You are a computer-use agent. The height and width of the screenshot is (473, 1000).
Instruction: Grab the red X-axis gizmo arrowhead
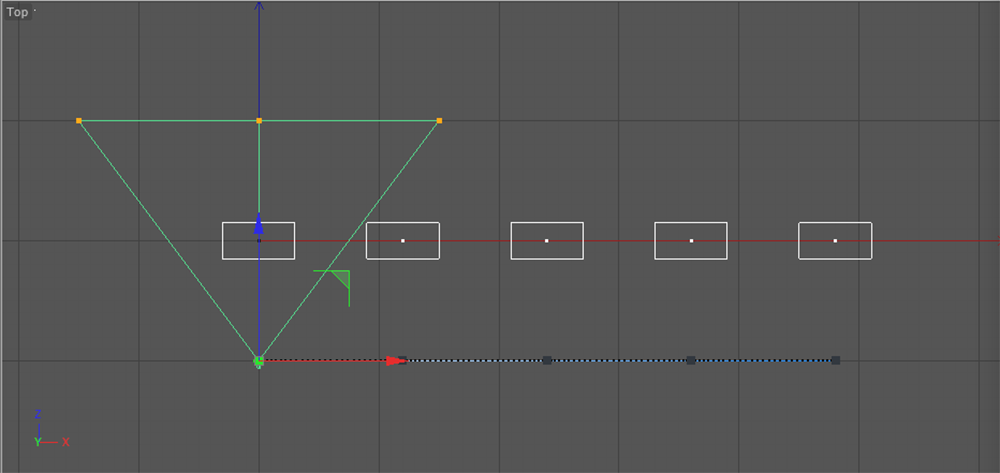(x=396, y=361)
